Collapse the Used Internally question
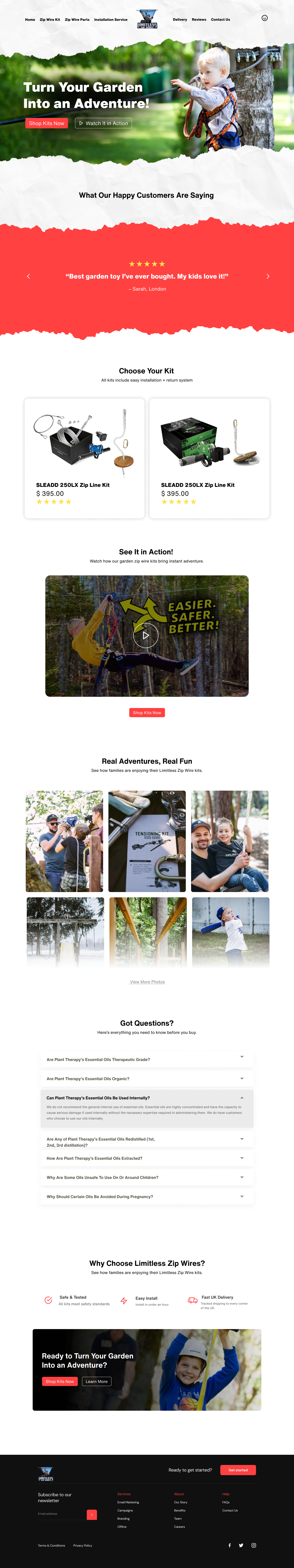The image size is (294, 1568). tap(147, 1097)
